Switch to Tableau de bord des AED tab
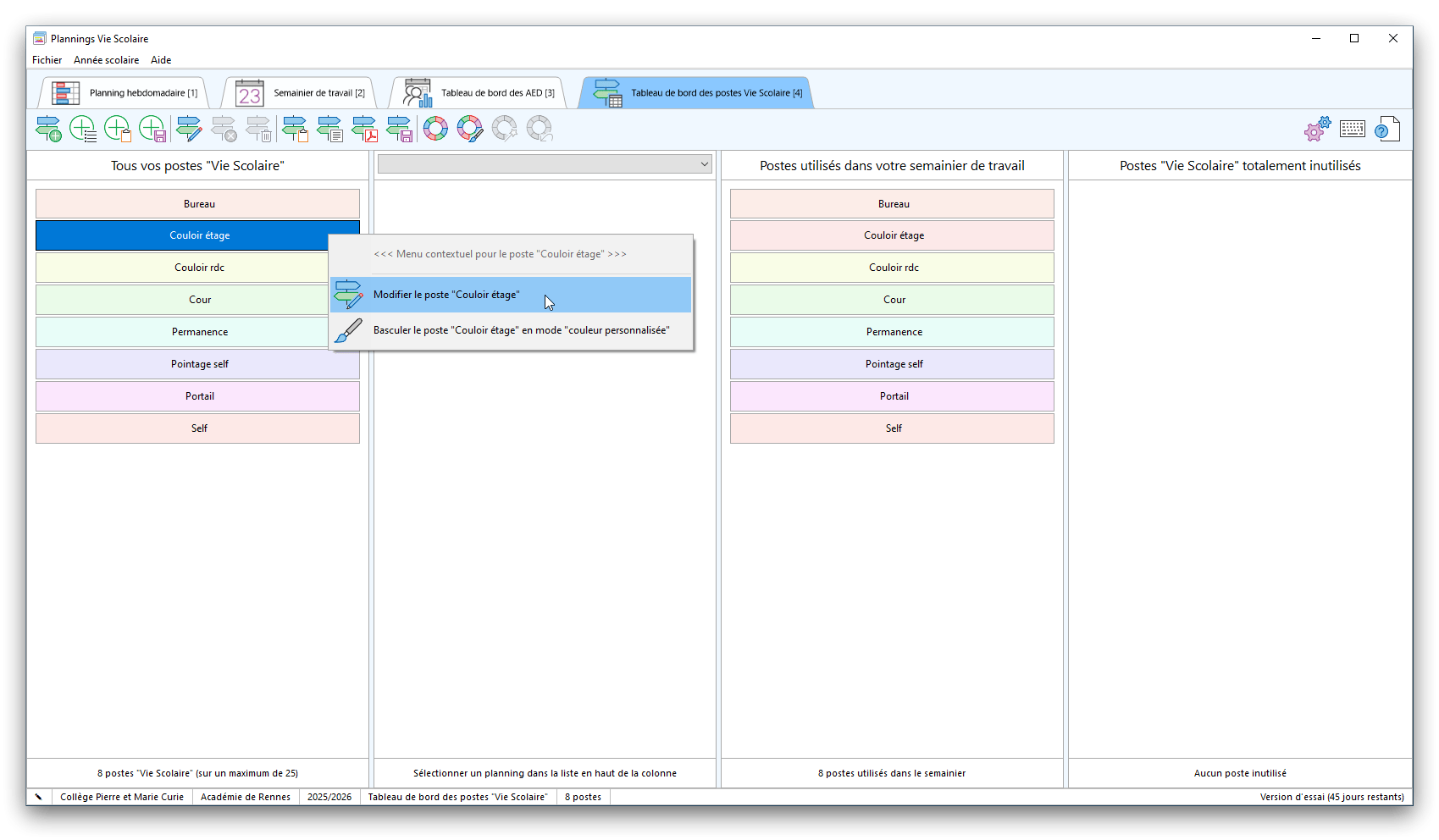Viewport: 1439px width, 840px height. (479, 93)
